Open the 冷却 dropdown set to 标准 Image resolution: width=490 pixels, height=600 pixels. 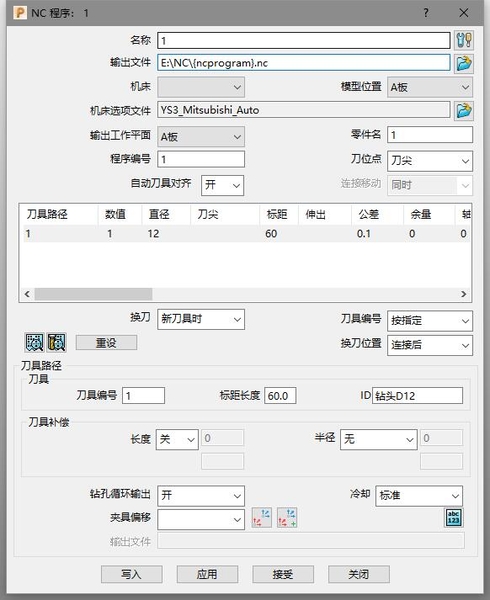tap(419, 496)
